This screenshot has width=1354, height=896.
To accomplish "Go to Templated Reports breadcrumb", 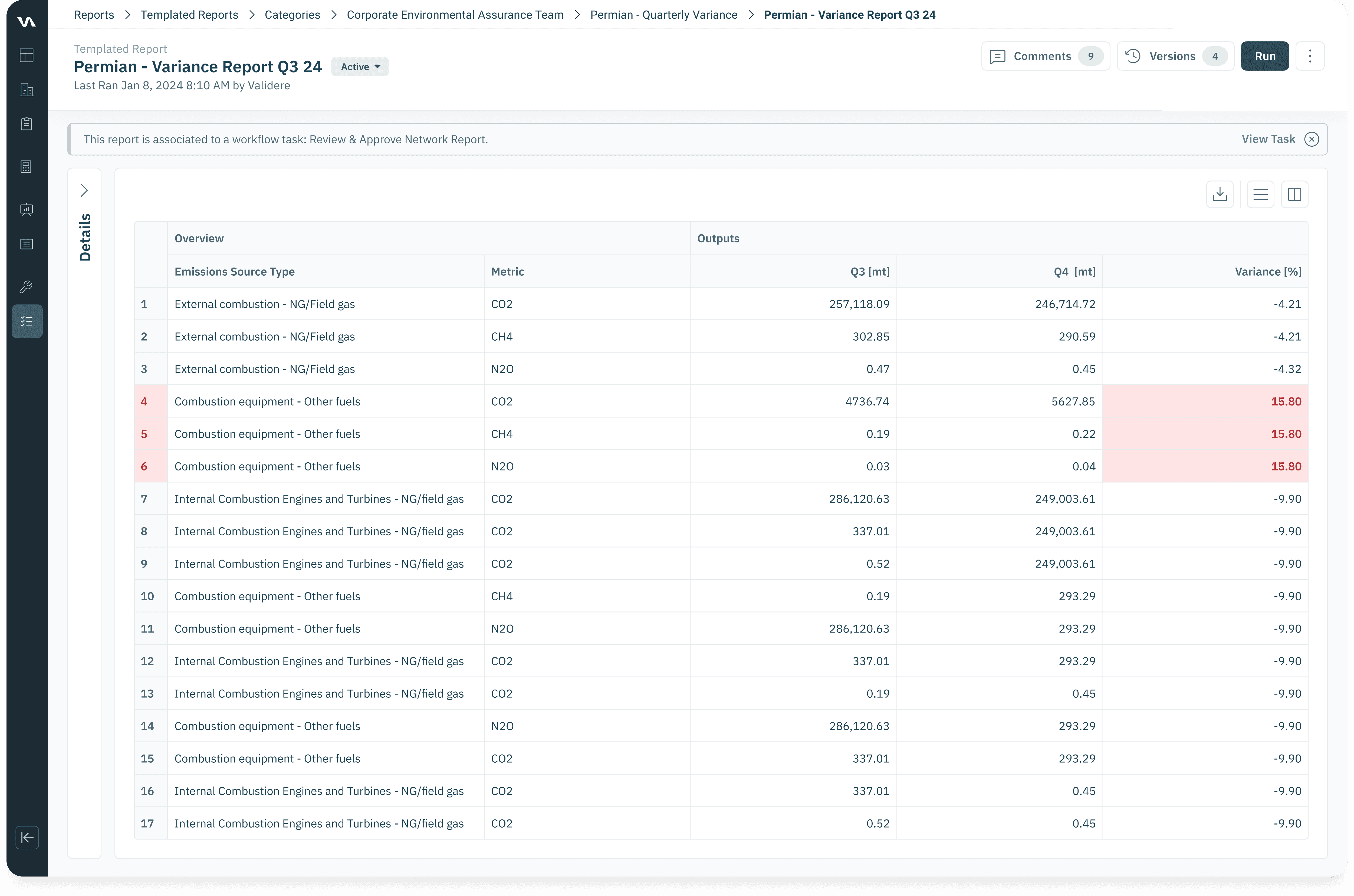I will [x=189, y=15].
